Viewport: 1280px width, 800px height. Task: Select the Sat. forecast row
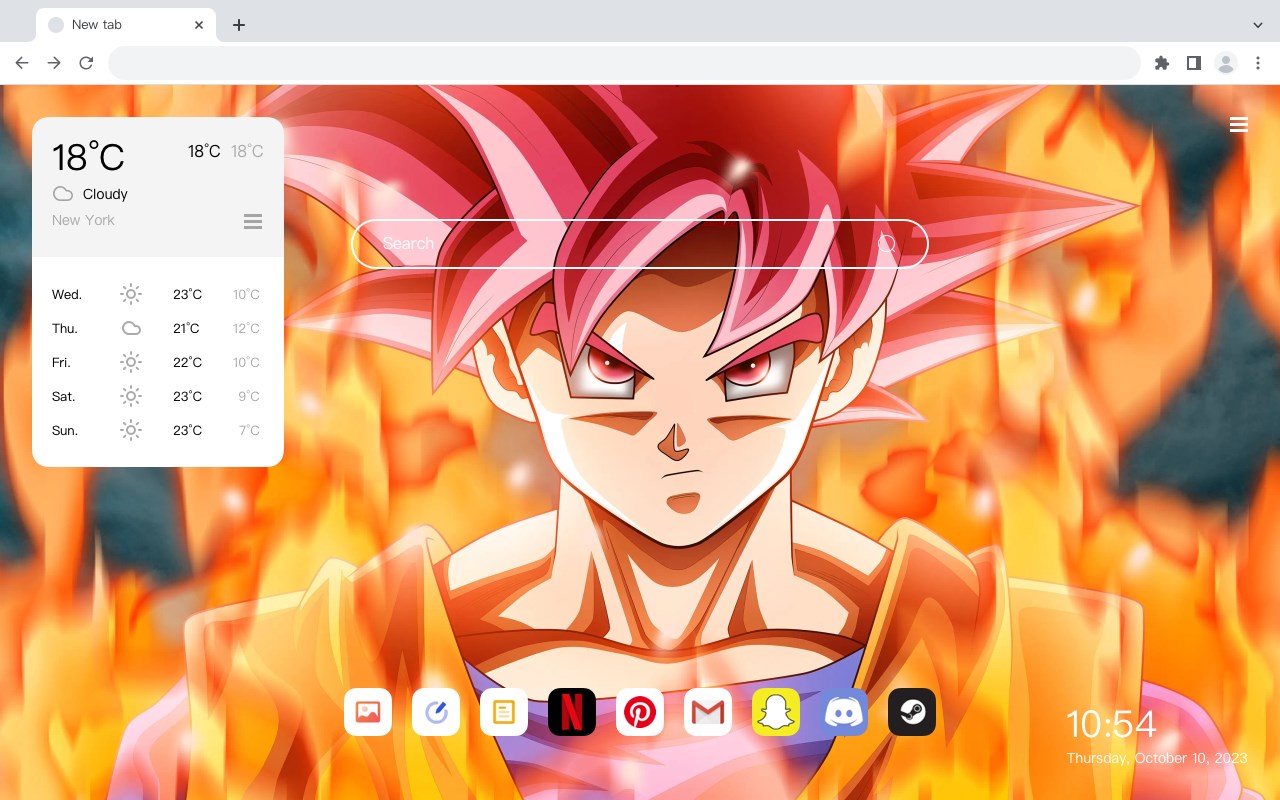158,396
